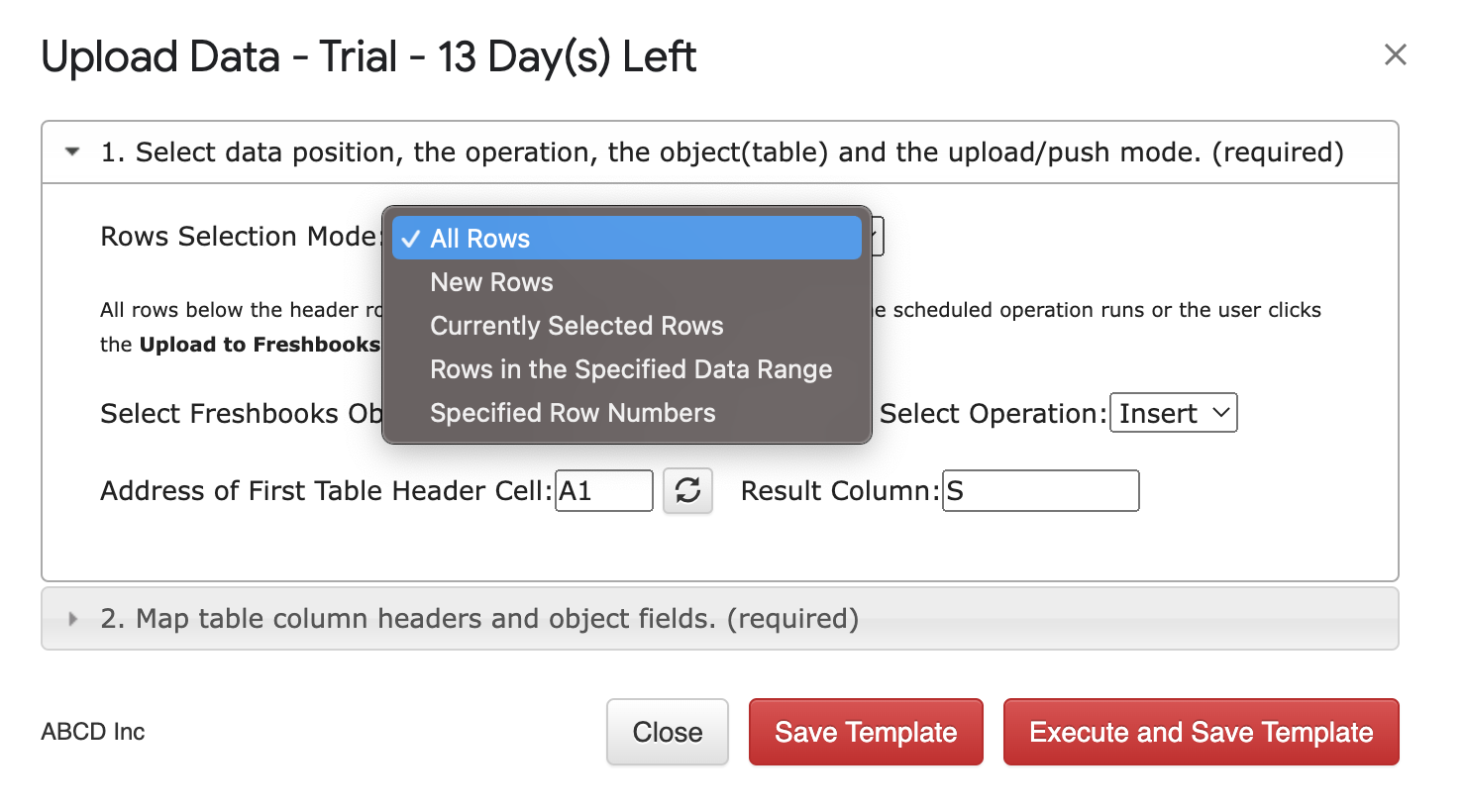Click the Upload Data dialog title text
Screen dimensions: 1466x812
click(x=368, y=56)
